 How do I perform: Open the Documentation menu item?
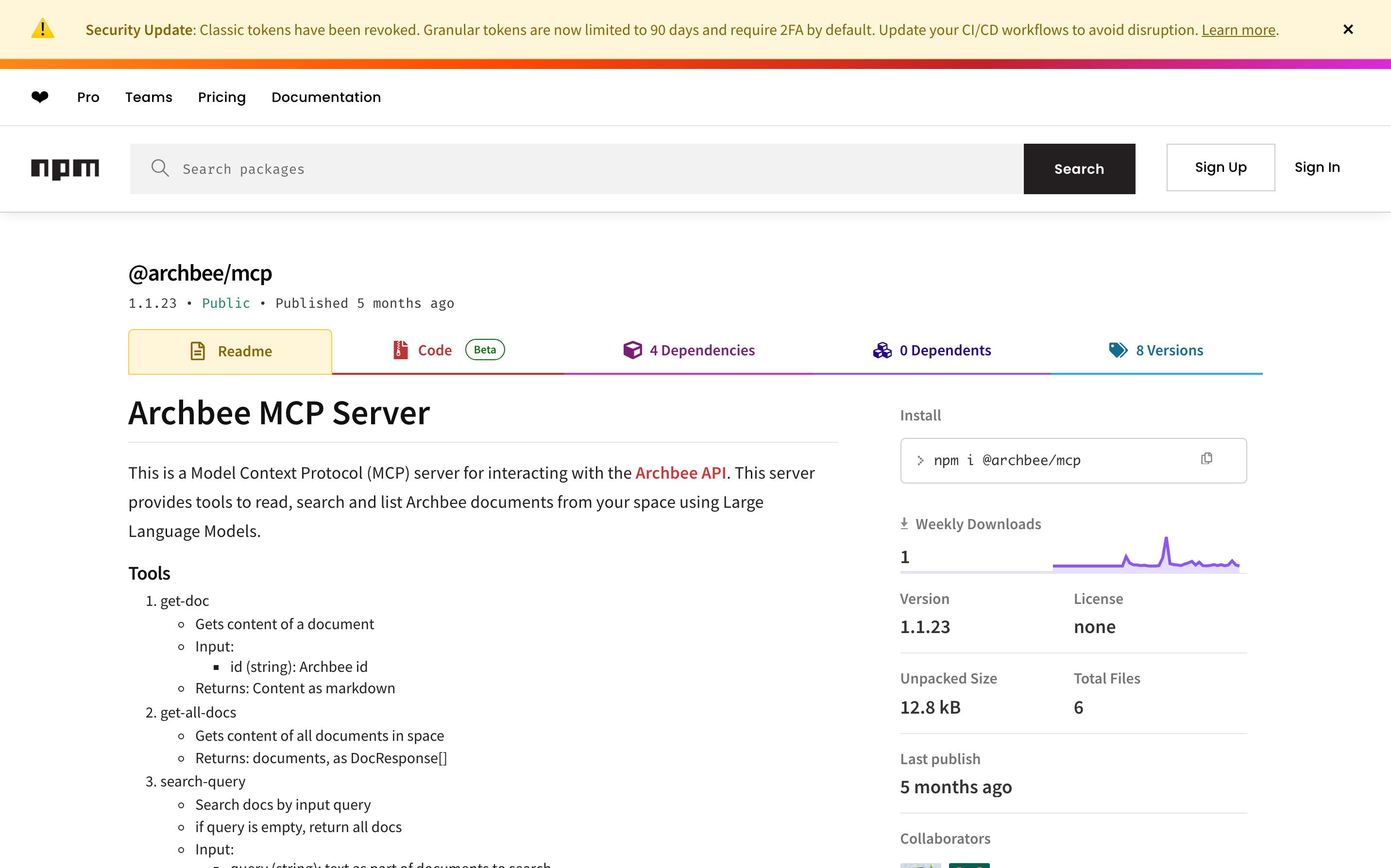tap(325, 97)
